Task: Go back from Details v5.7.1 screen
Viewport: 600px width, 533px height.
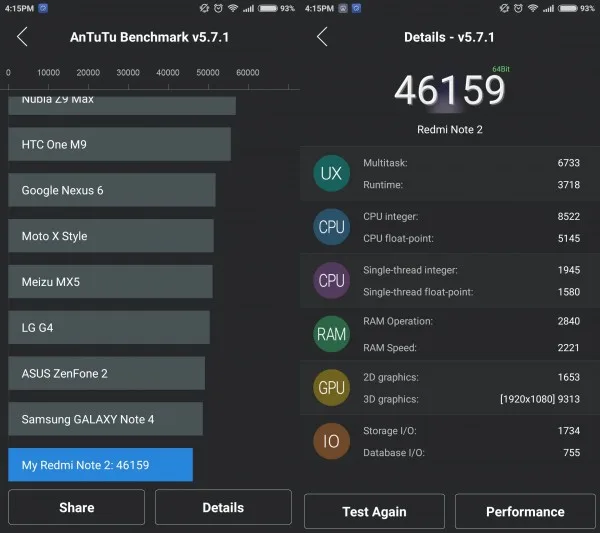Action: pos(322,37)
